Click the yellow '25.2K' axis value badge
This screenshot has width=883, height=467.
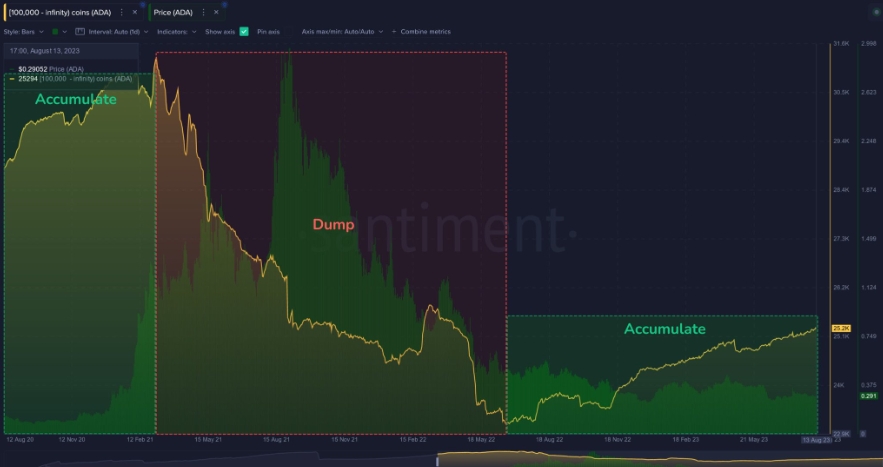(841, 328)
